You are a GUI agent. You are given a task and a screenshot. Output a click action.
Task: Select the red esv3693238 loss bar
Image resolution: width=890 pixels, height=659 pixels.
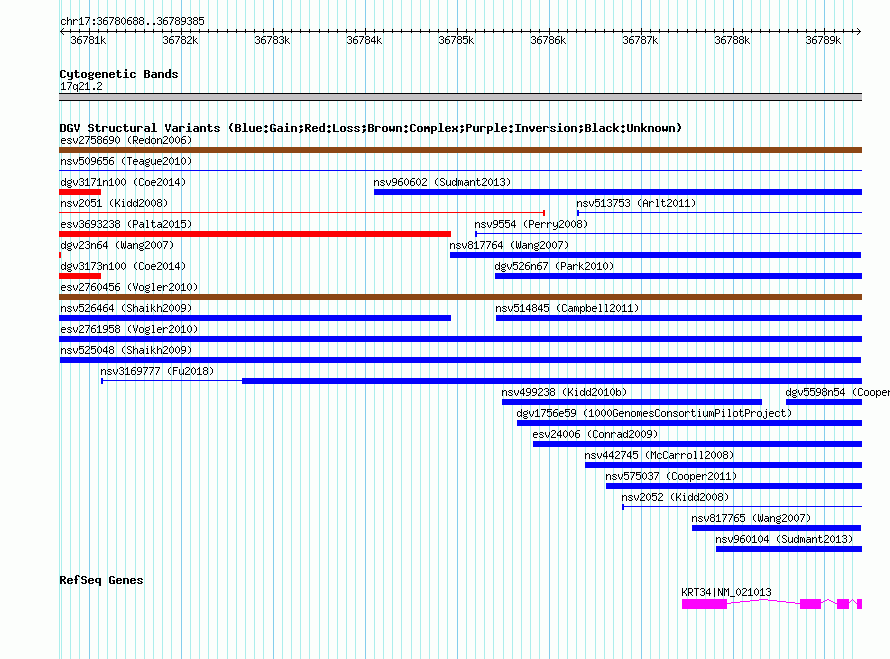tap(255, 234)
